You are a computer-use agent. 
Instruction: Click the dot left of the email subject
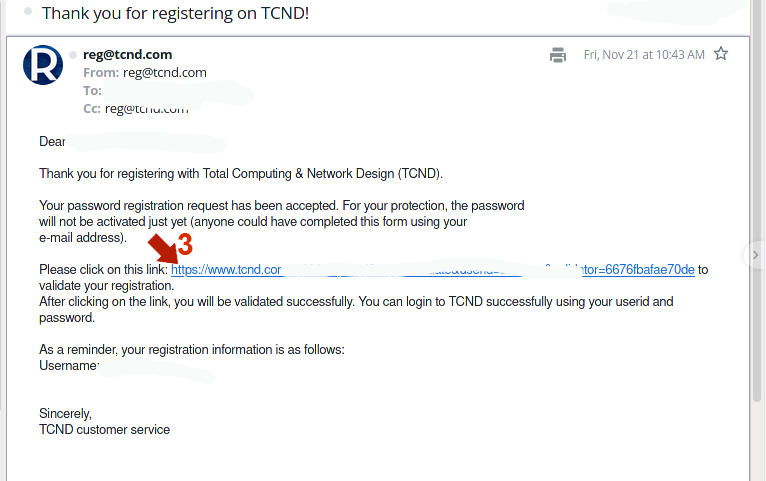pos(27,11)
